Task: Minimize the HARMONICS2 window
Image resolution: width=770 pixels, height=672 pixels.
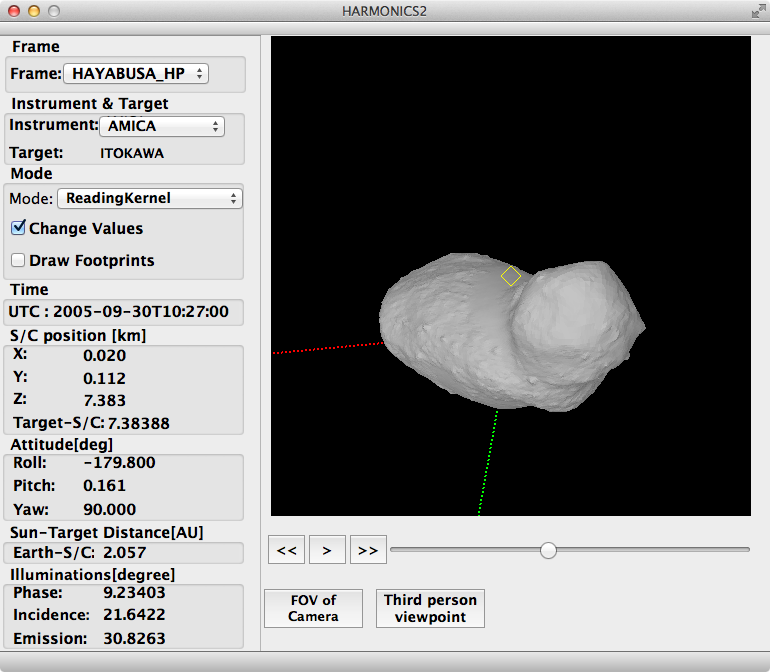Action: click(33, 11)
